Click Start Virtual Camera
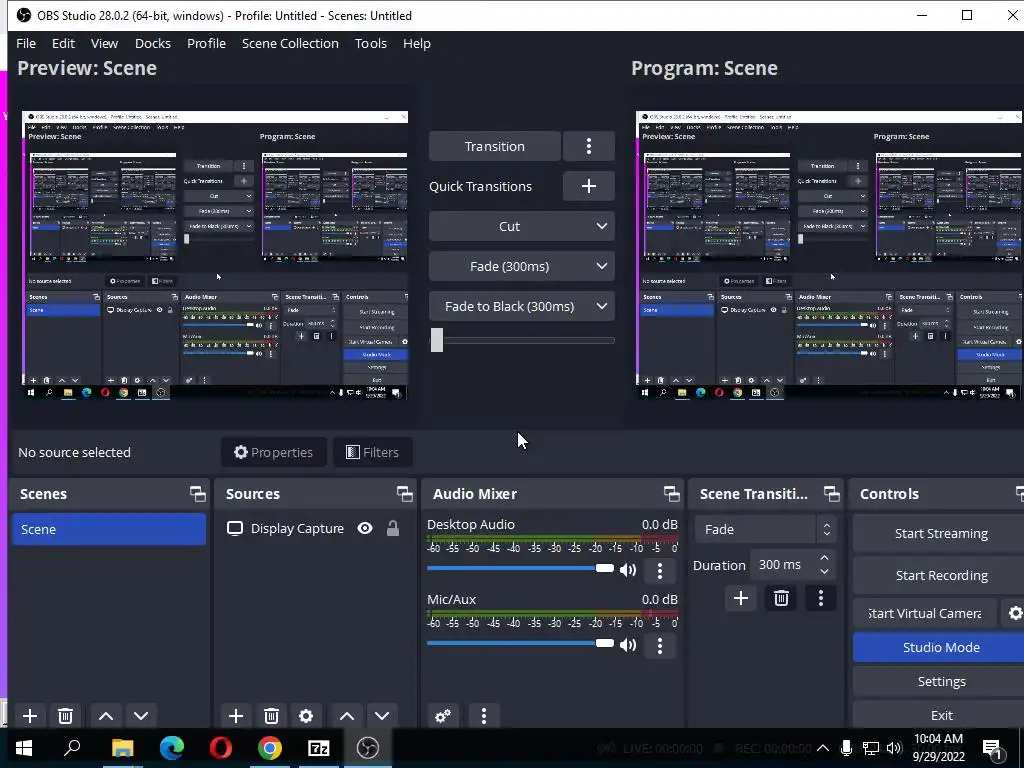The width and height of the screenshot is (1024, 768). point(925,613)
